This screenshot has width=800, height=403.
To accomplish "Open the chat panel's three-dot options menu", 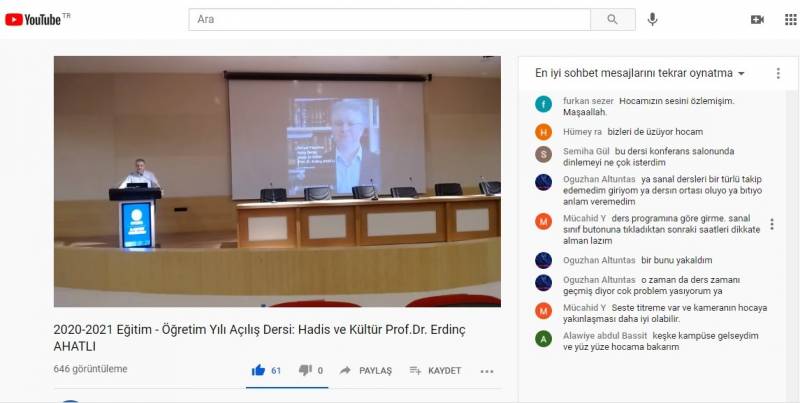I will pos(778,73).
